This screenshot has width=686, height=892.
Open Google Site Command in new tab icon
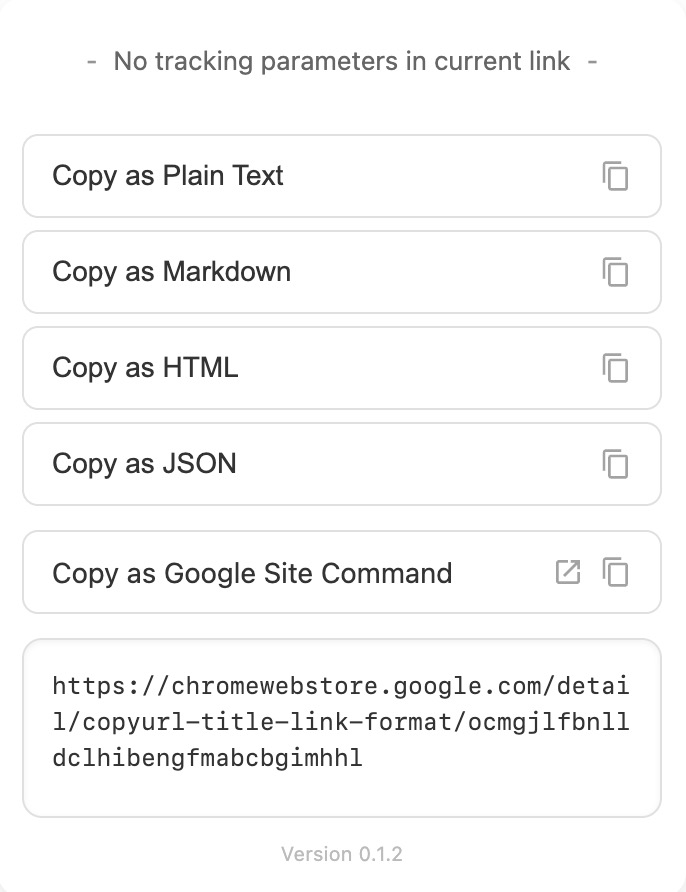pyautogui.click(x=568, y=573)
